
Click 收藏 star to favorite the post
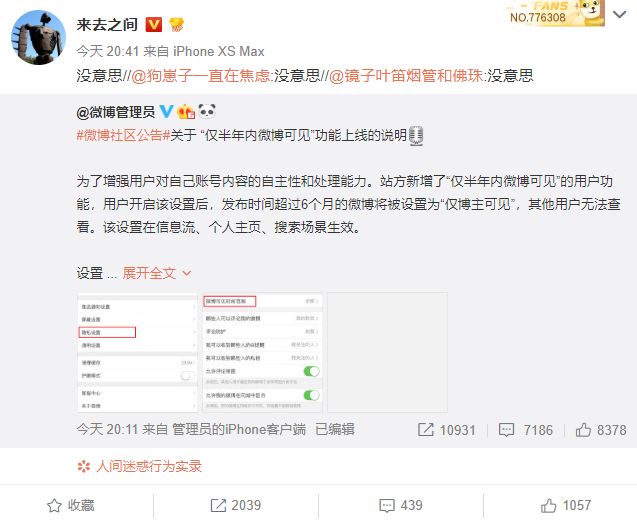[x=71, y=505]
